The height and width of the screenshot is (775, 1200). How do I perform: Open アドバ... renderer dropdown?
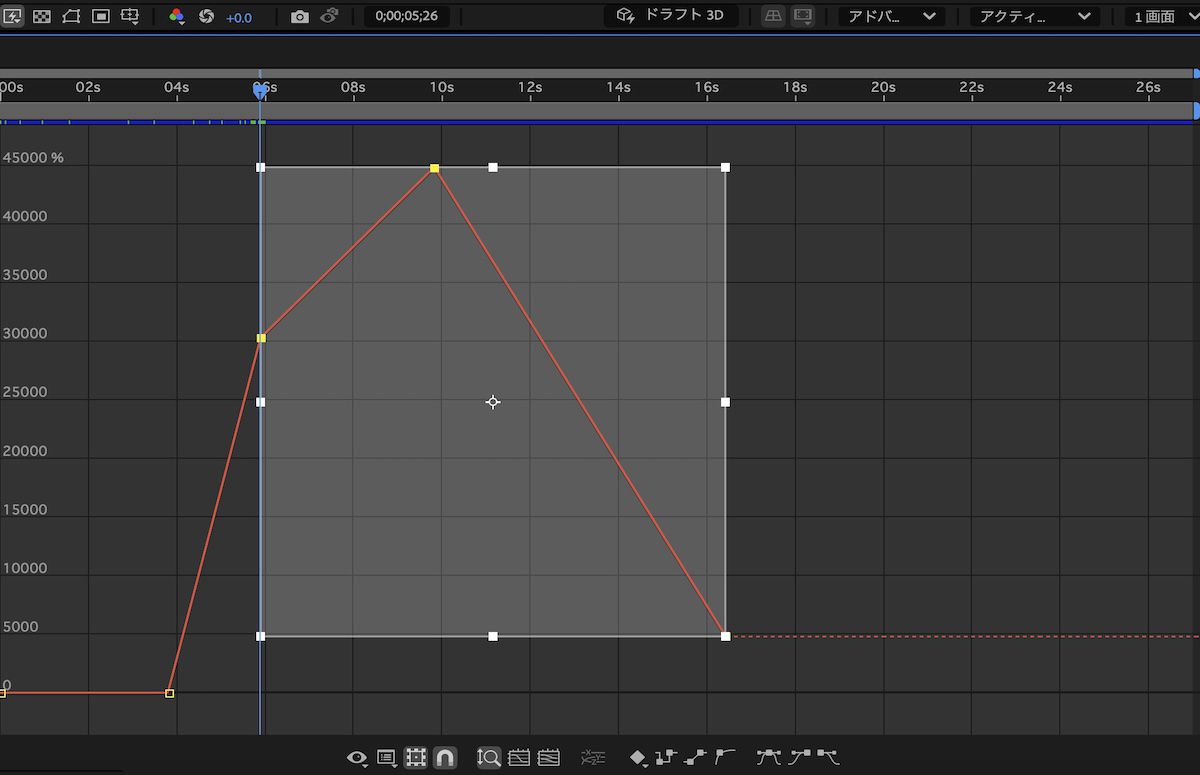point(892,17)
